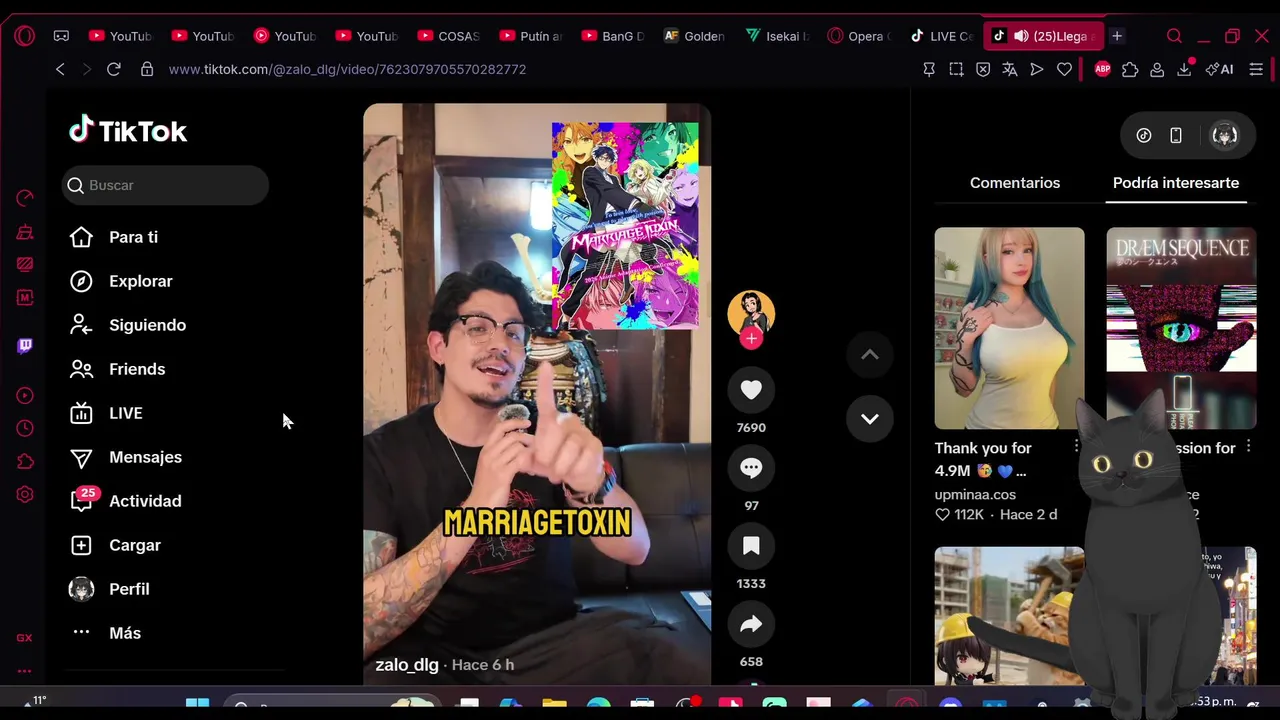Click the TikTok logo
Viewport: 1280px width, 720px height.
128,130
